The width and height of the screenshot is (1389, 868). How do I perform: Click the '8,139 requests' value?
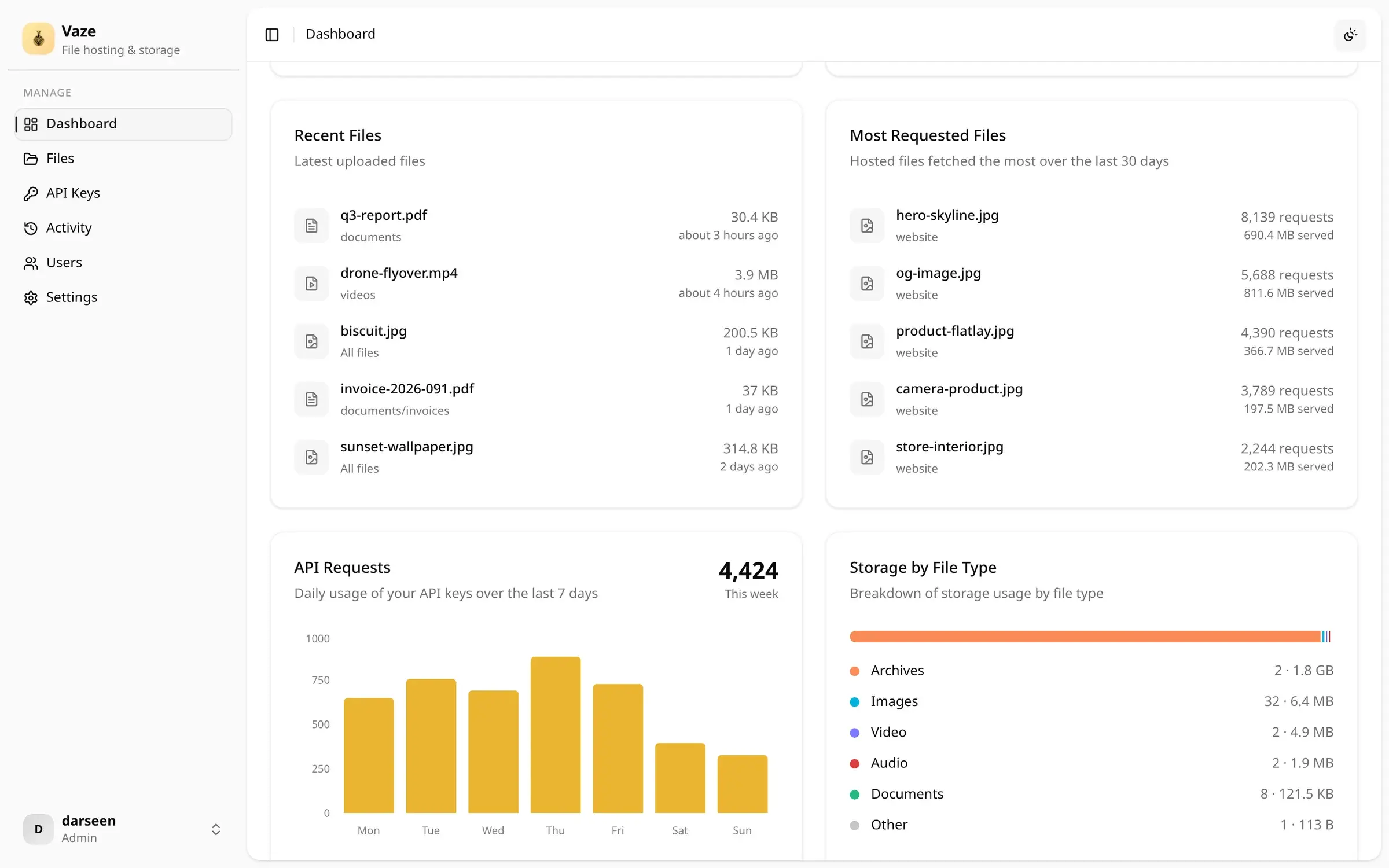coord(1287,217)
